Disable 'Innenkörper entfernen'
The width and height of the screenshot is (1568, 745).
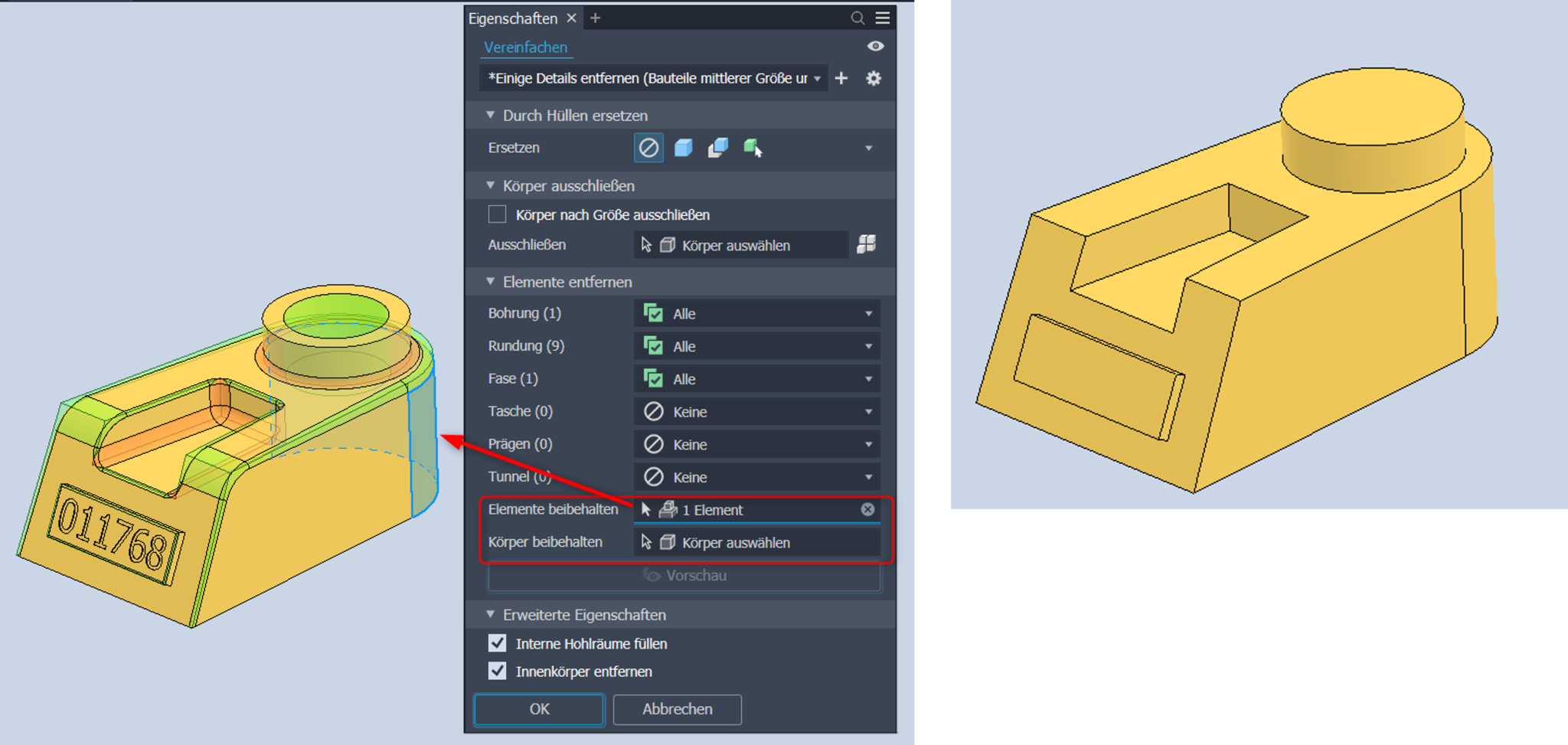point(496,671)
